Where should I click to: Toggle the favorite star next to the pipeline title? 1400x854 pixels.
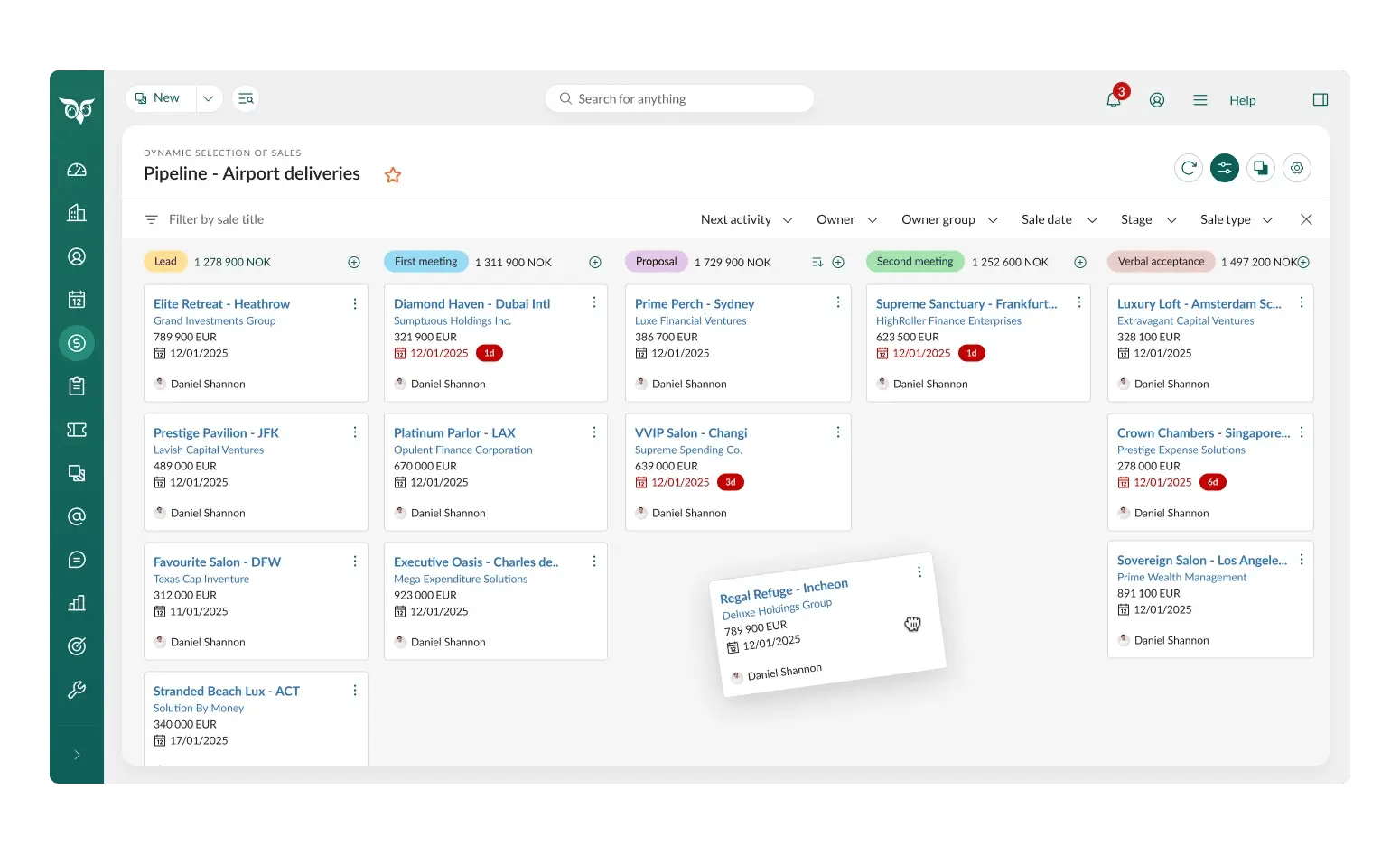tap(393, 174)
